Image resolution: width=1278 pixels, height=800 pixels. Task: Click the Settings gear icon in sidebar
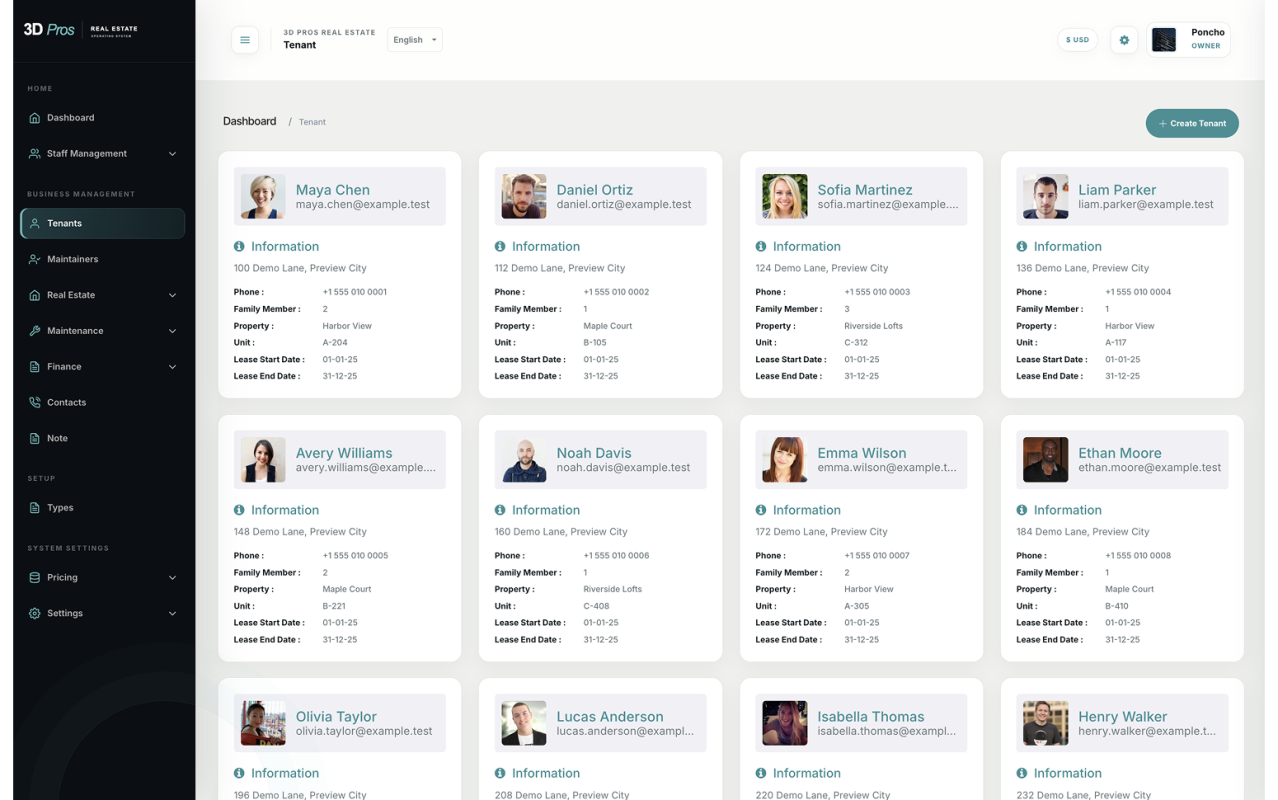(35, 614)
